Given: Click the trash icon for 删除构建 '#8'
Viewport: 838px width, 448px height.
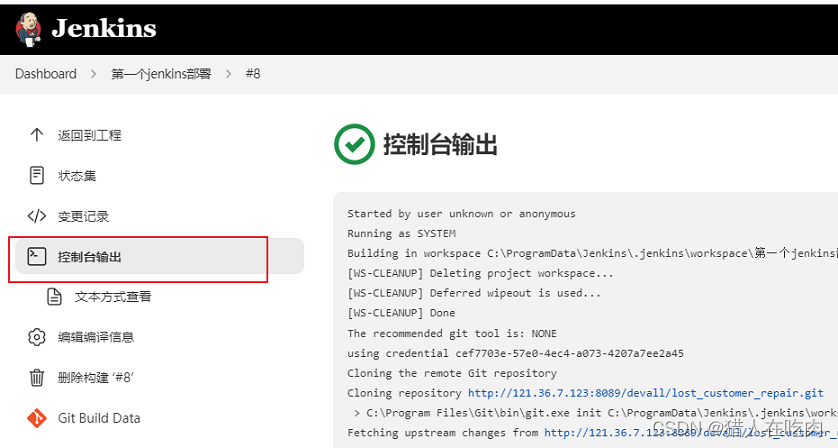Looking at the screenshot, I should click(37, 377).
